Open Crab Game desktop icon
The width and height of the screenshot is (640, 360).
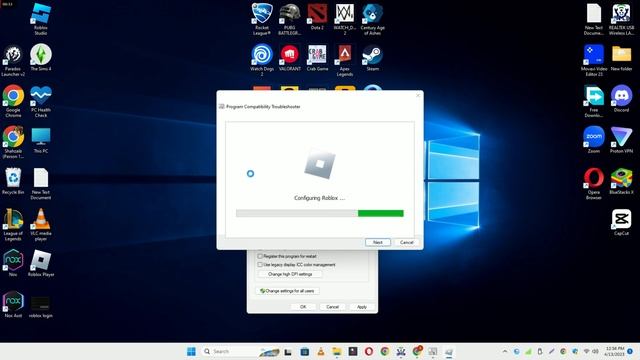(x=317, y=58)
